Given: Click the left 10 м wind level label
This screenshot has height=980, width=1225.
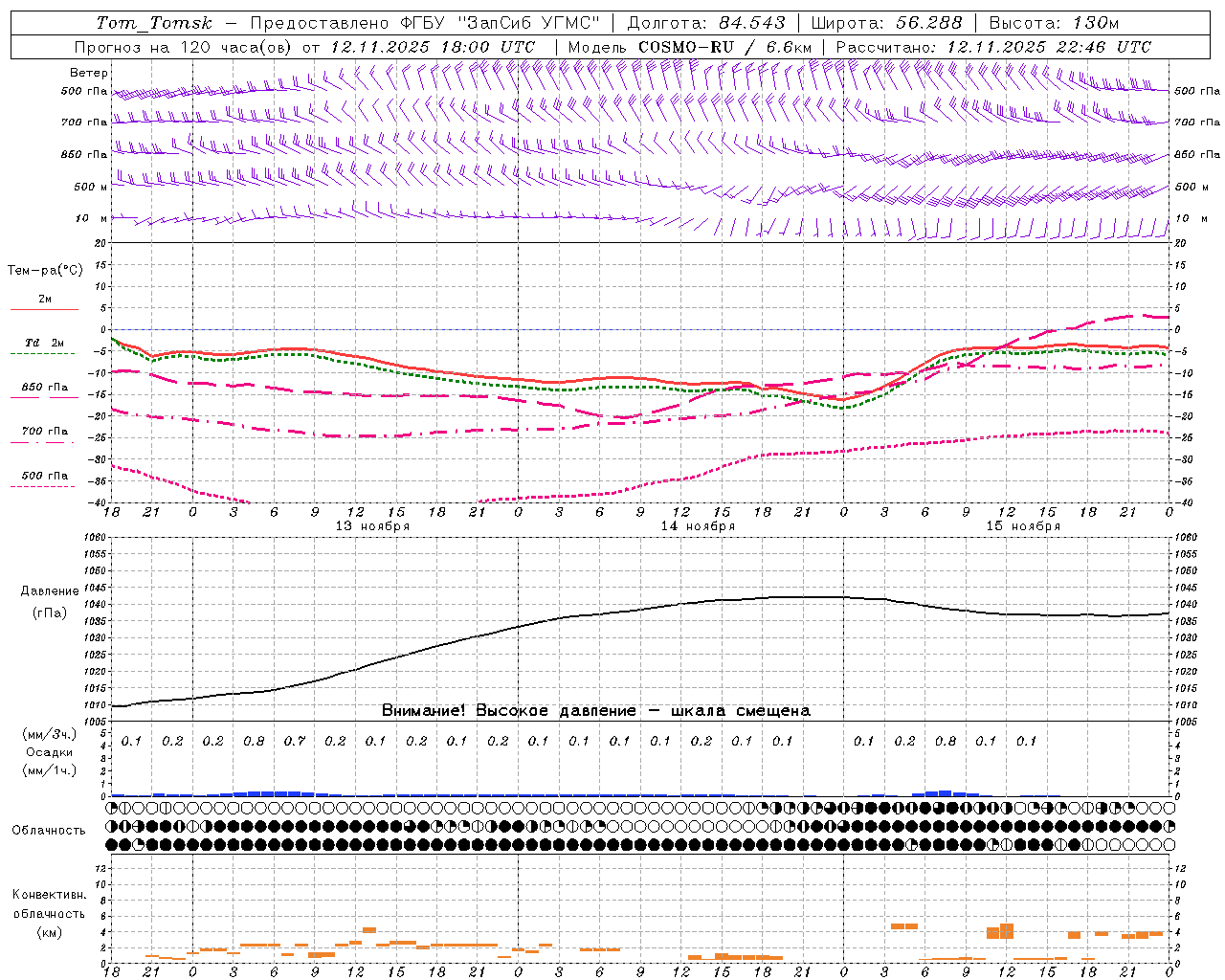Looking at the screenshot, I should (x=92, y=218).
